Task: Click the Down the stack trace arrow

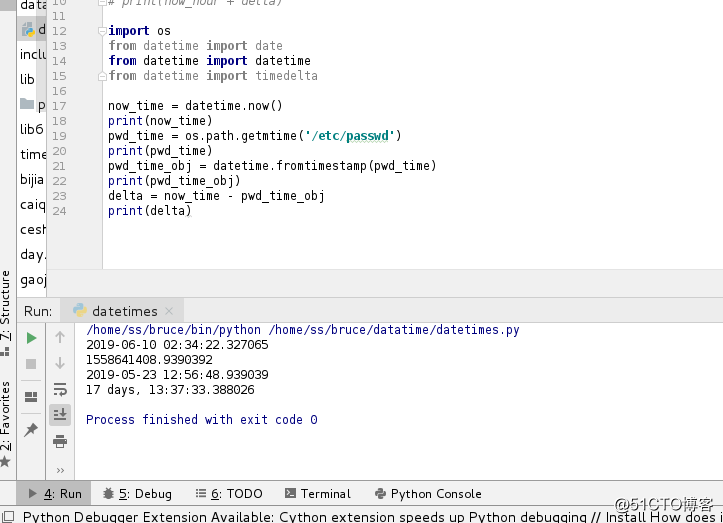Action: tap(60, 363)
